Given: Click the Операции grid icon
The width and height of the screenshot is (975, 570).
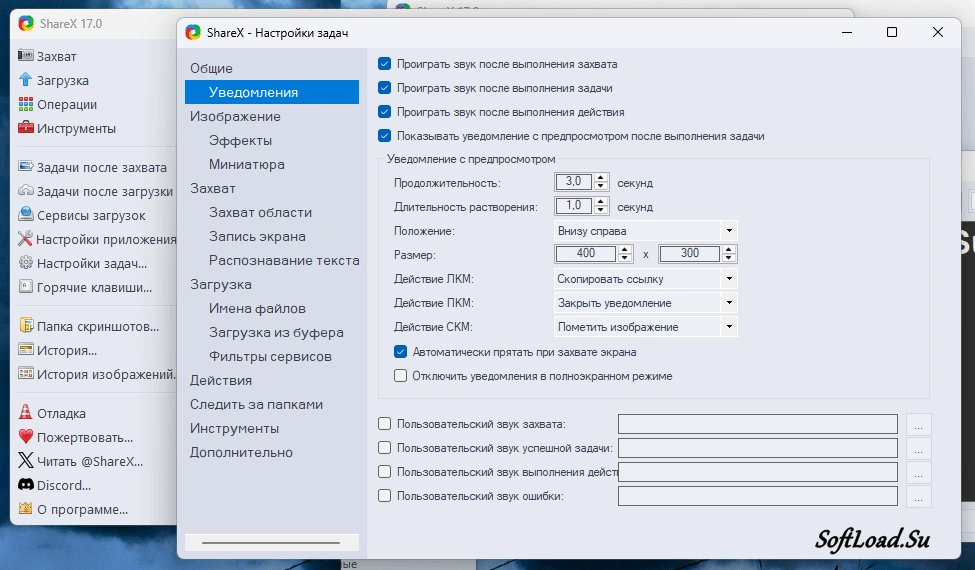Looking at the screenshot, I should pyautogui.click(x=25, y=104).
